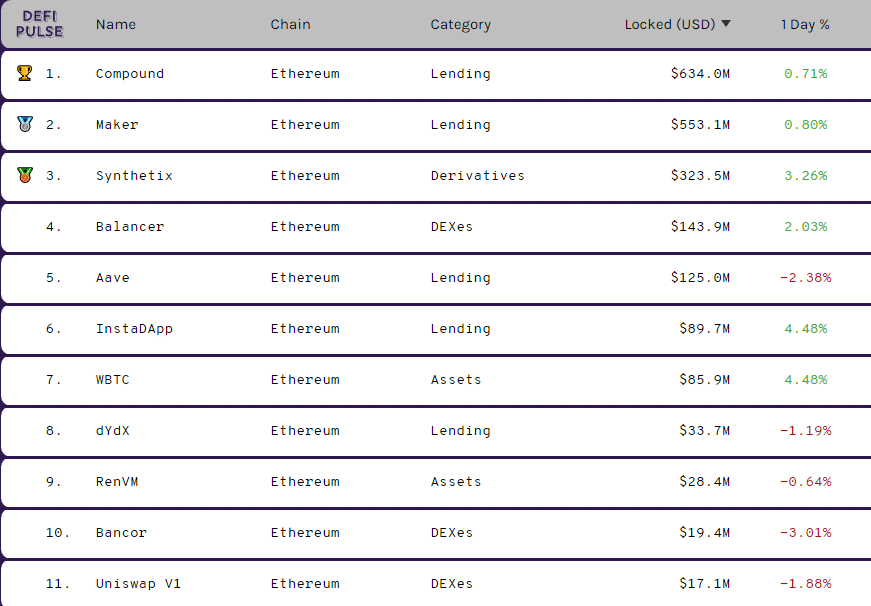The width and height of the screenshot is (871, 606).
Task: Sort by the Category column header
Action: point(460,25)
